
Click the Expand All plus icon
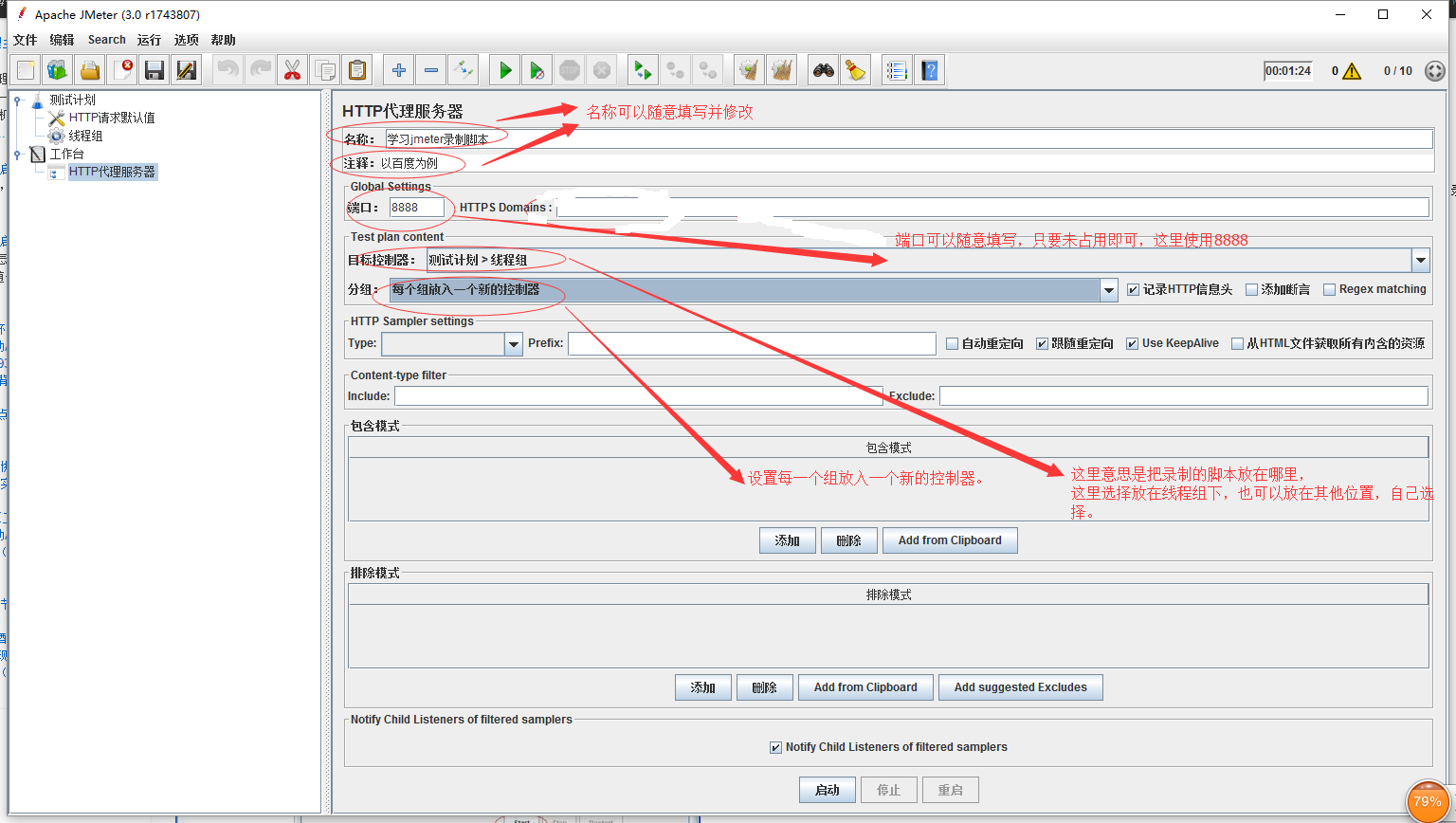(x=399, y=70)
